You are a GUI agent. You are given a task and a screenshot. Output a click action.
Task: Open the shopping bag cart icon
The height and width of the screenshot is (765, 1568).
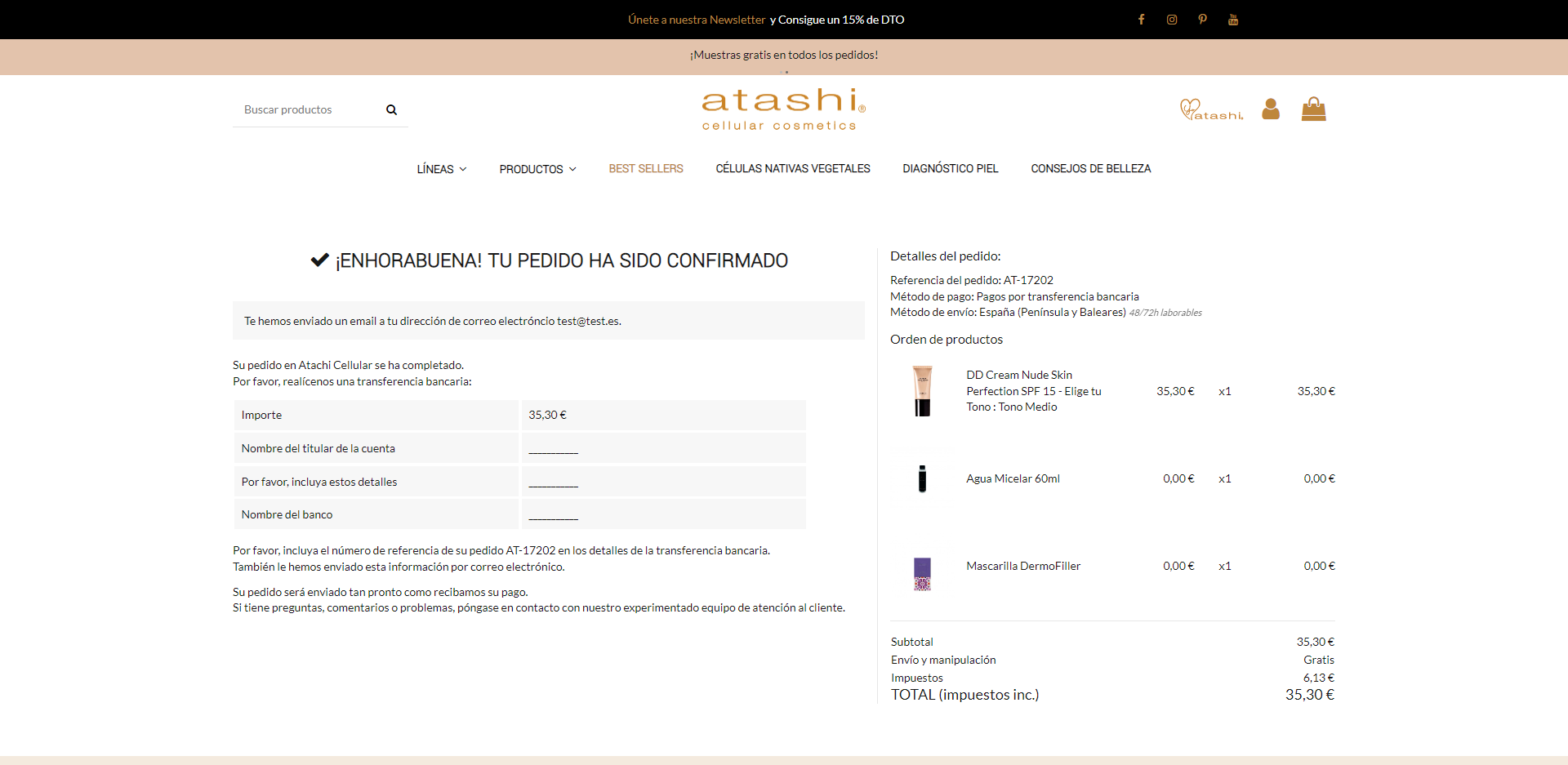[x=1313, y=109]
